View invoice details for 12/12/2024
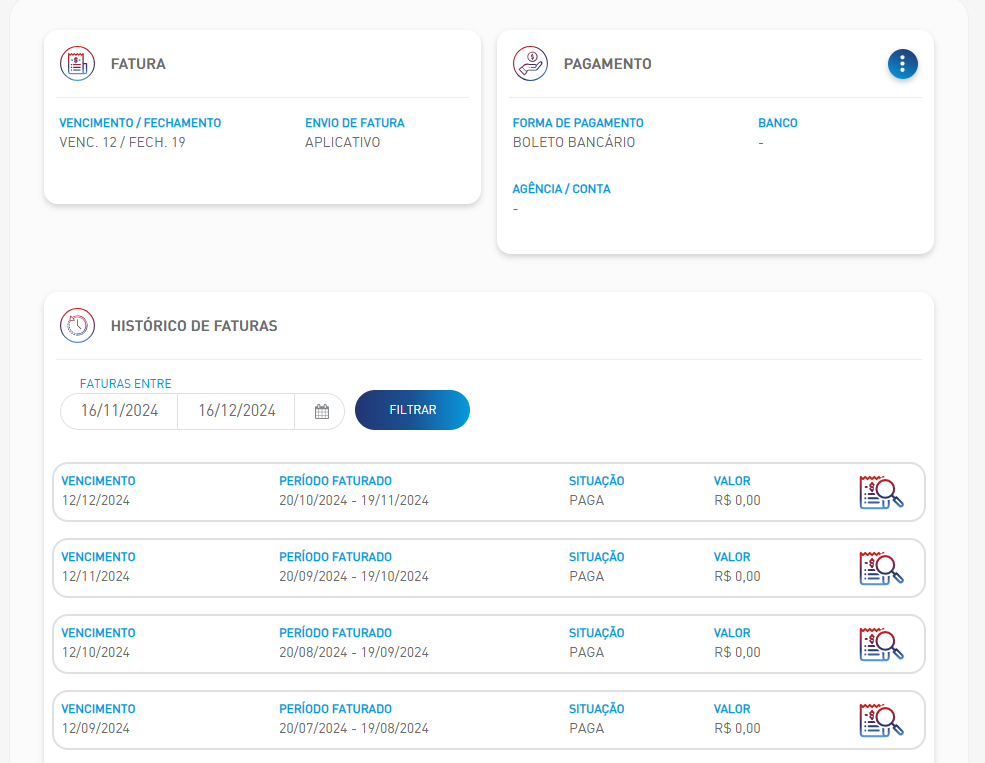The width and height of the screenshot is (985, 763). click(x=881, y=492)
